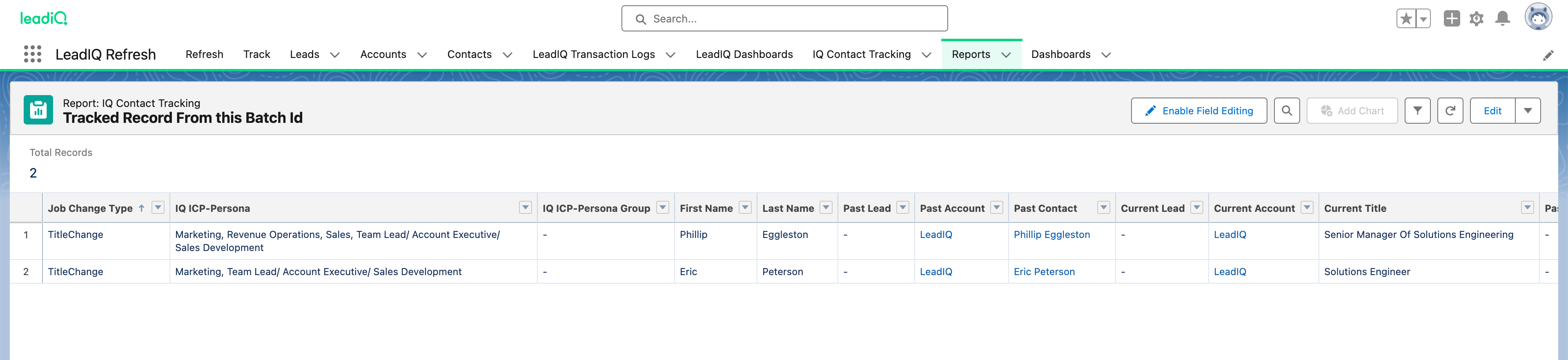This screenshot has height=360, width=1568.
Task: Click the report type icon beside title
Action: [x=38, y=110]
